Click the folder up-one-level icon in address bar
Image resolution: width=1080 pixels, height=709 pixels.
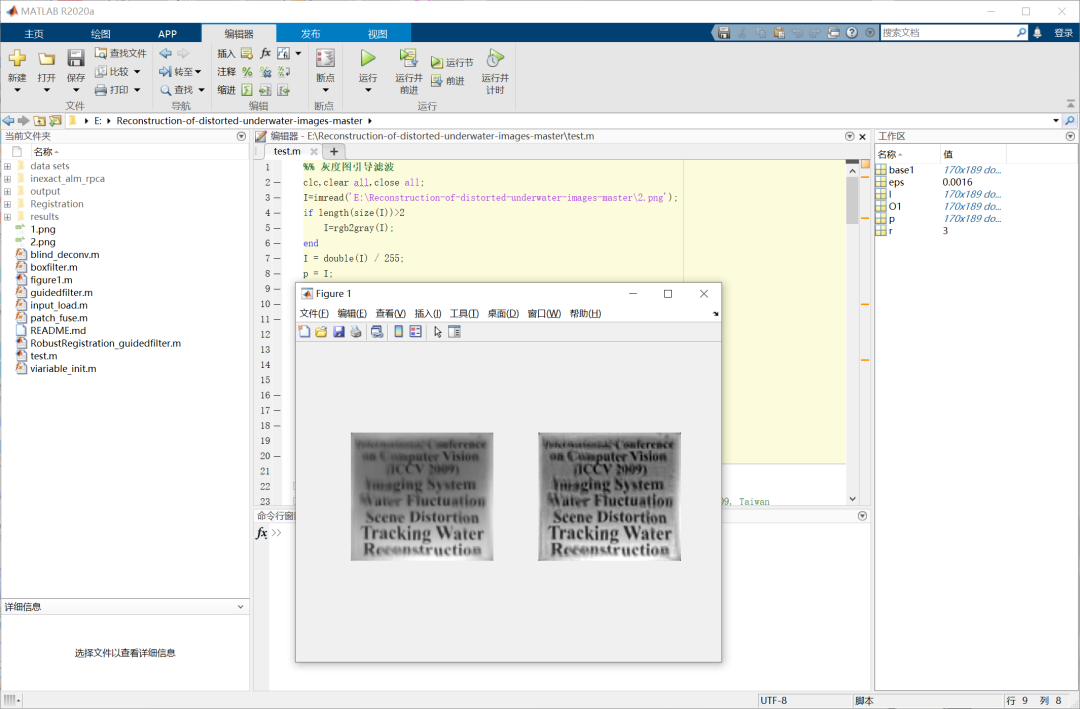39,121
